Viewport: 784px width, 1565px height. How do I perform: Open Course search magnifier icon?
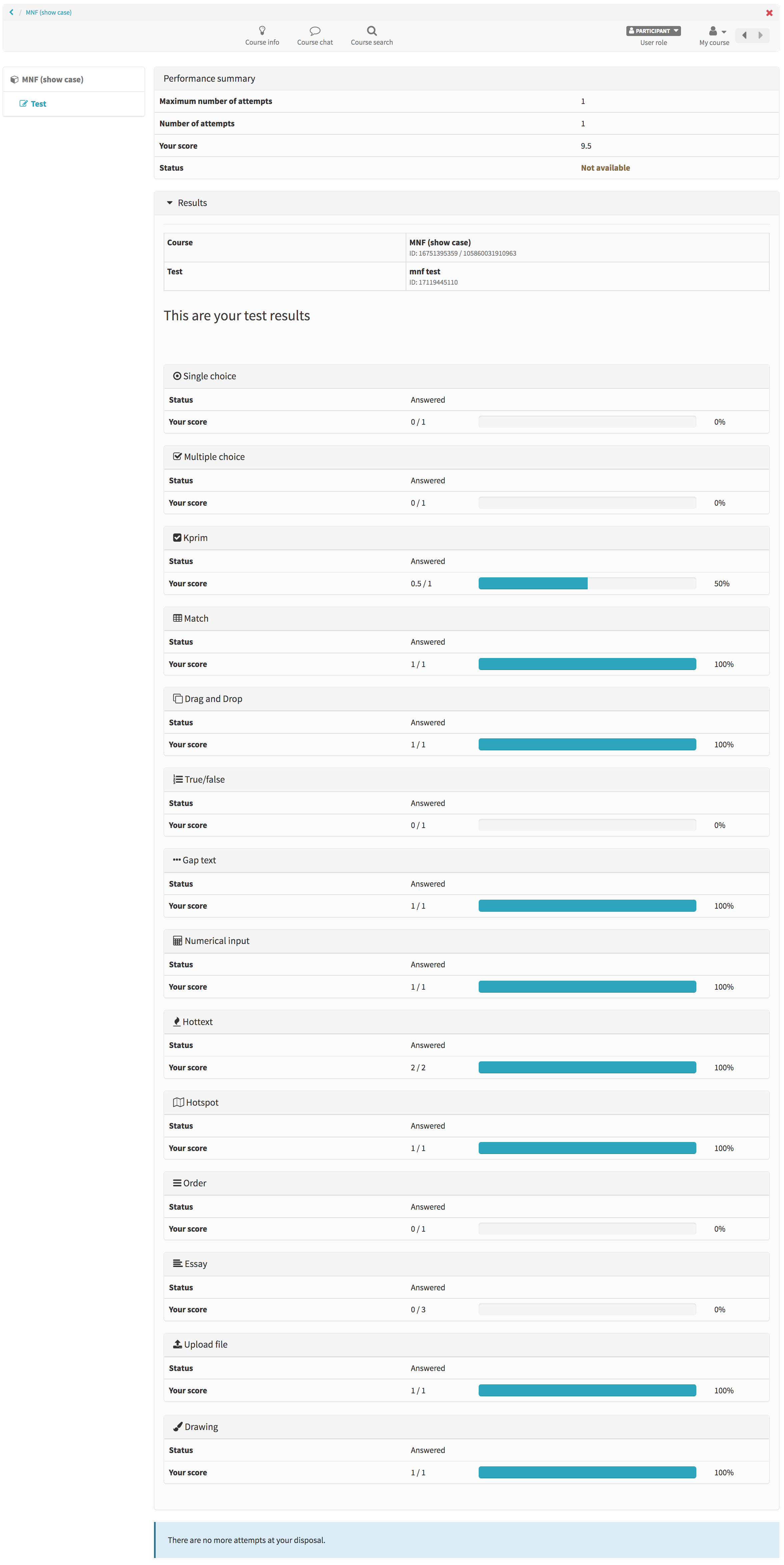pyautogui.click(x=371, y=30)
